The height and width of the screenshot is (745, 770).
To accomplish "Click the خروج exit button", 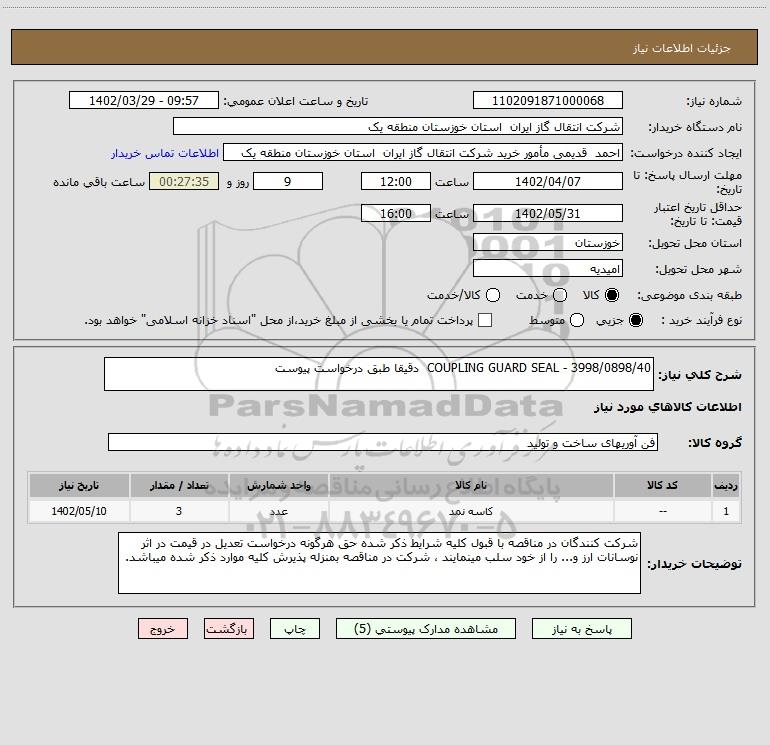I will tap(163, 629).
